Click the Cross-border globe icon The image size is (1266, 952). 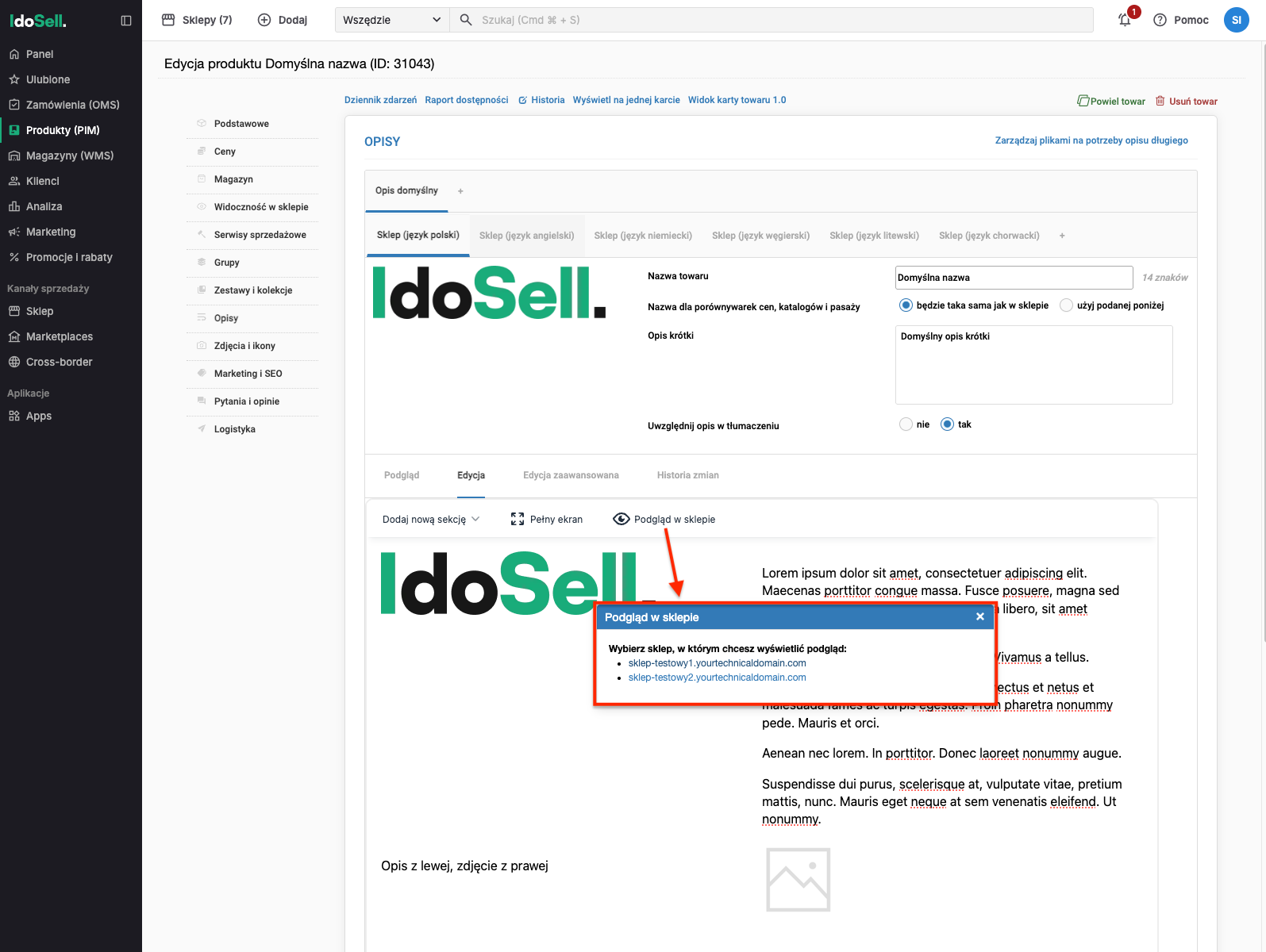(14, 362)
